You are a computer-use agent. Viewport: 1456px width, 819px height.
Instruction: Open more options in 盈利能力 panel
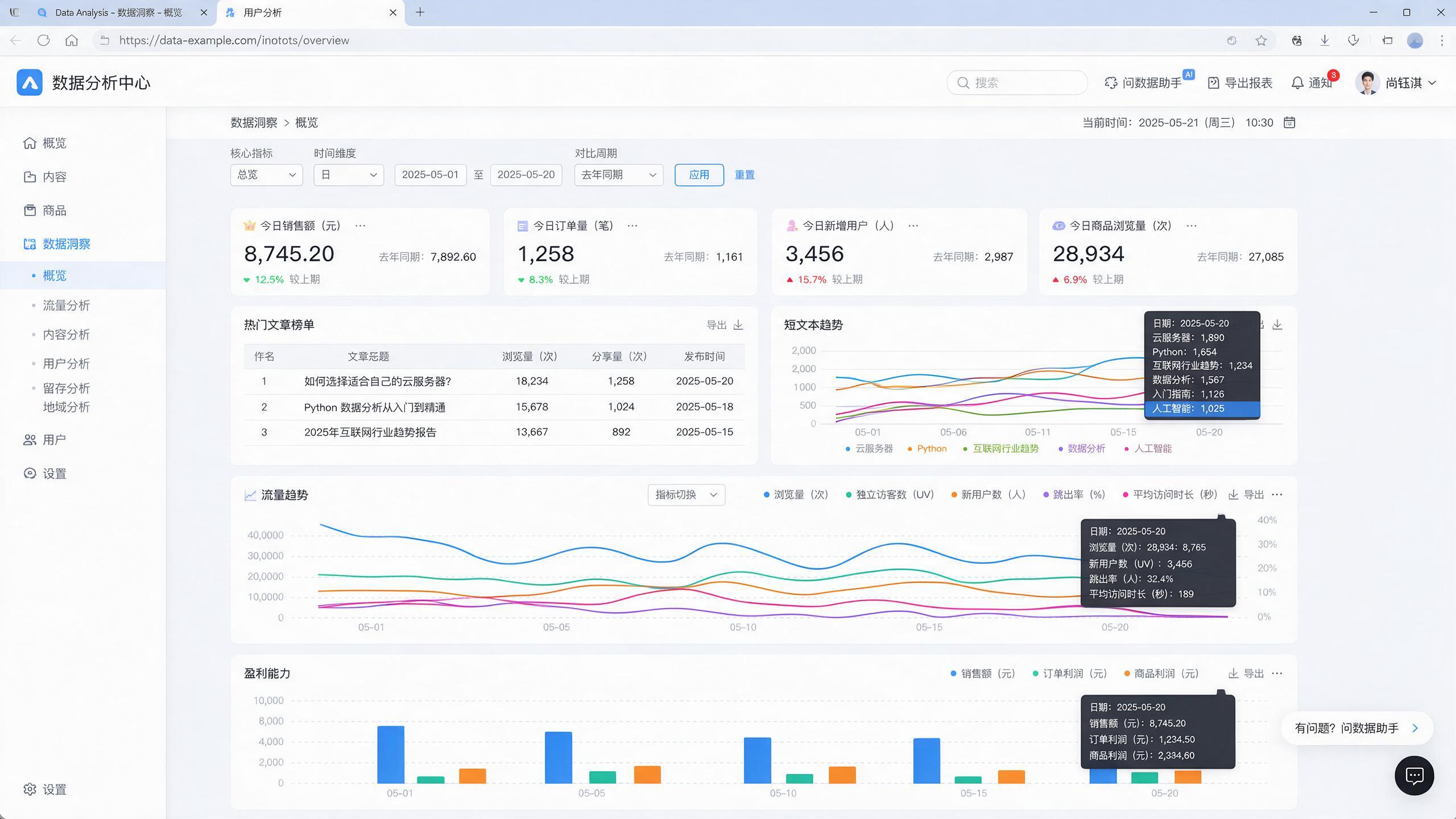pyautogui.click(x=1277, y=673)
